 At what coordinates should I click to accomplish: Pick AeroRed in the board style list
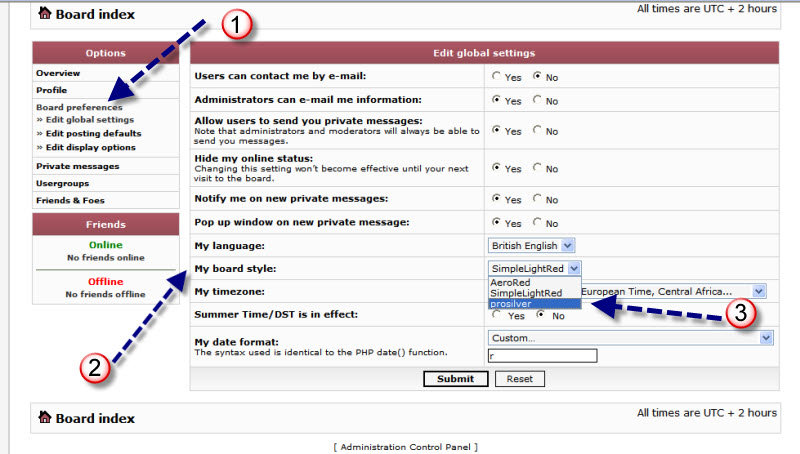pos(511,282)
